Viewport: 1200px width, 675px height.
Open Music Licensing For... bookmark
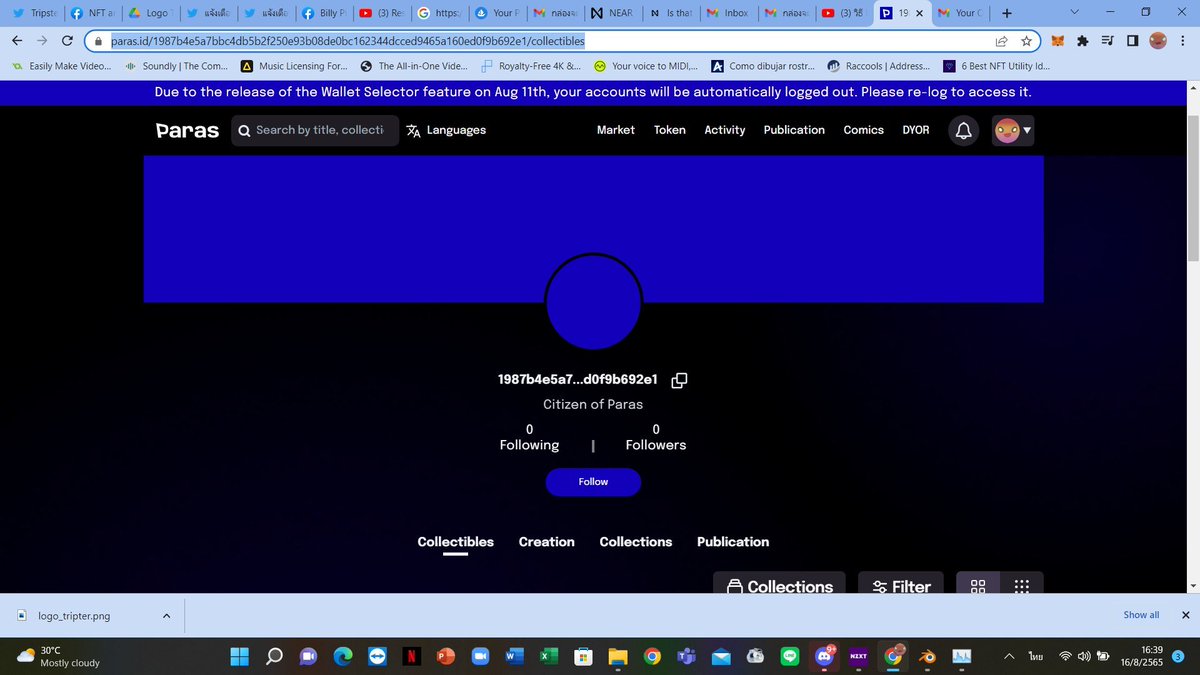[294, 66]
